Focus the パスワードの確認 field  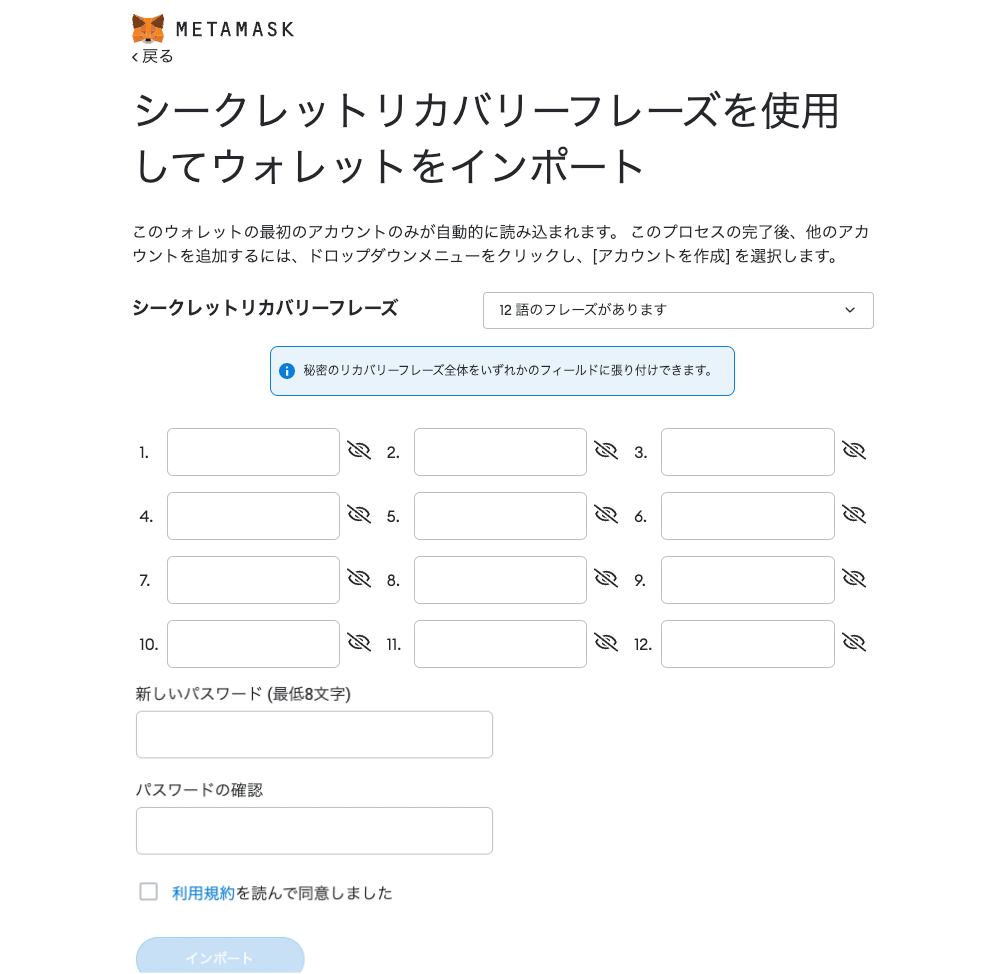(x=314, y=830)
